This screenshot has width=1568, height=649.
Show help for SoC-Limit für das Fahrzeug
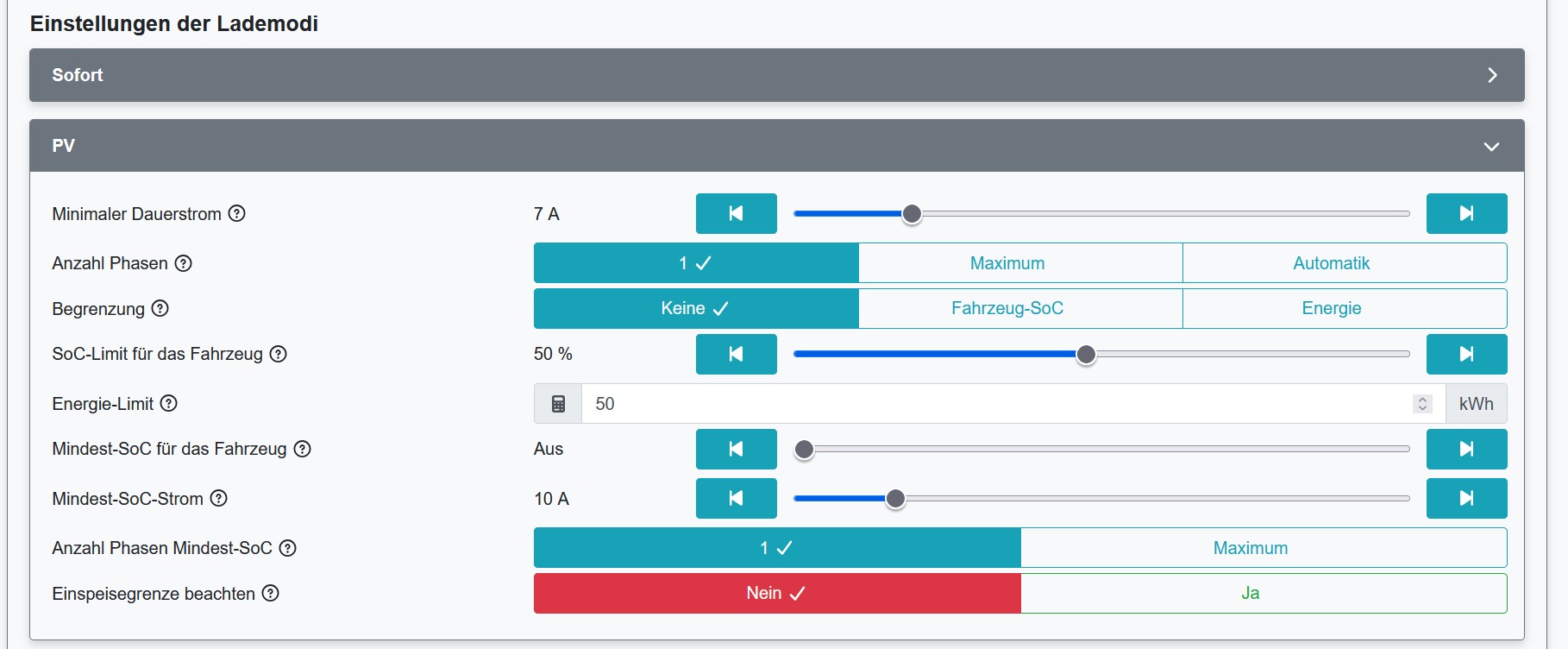tap(279, 354)
